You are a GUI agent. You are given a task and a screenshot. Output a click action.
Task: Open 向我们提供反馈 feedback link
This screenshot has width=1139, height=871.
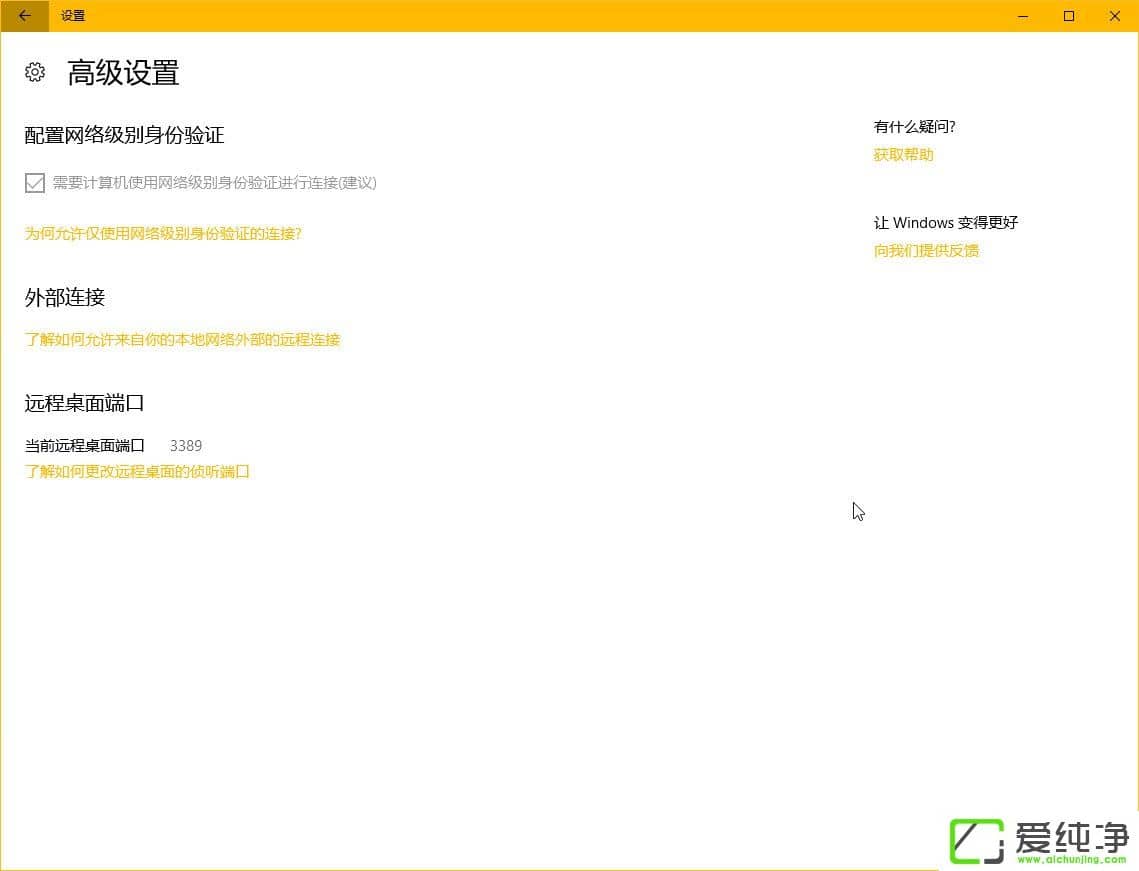pos(925,250)
